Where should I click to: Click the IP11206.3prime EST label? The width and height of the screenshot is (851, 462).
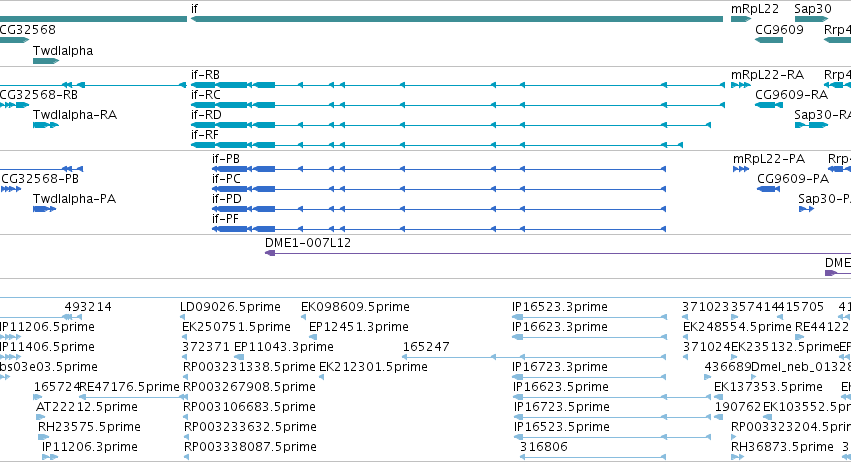coord(90,447)
